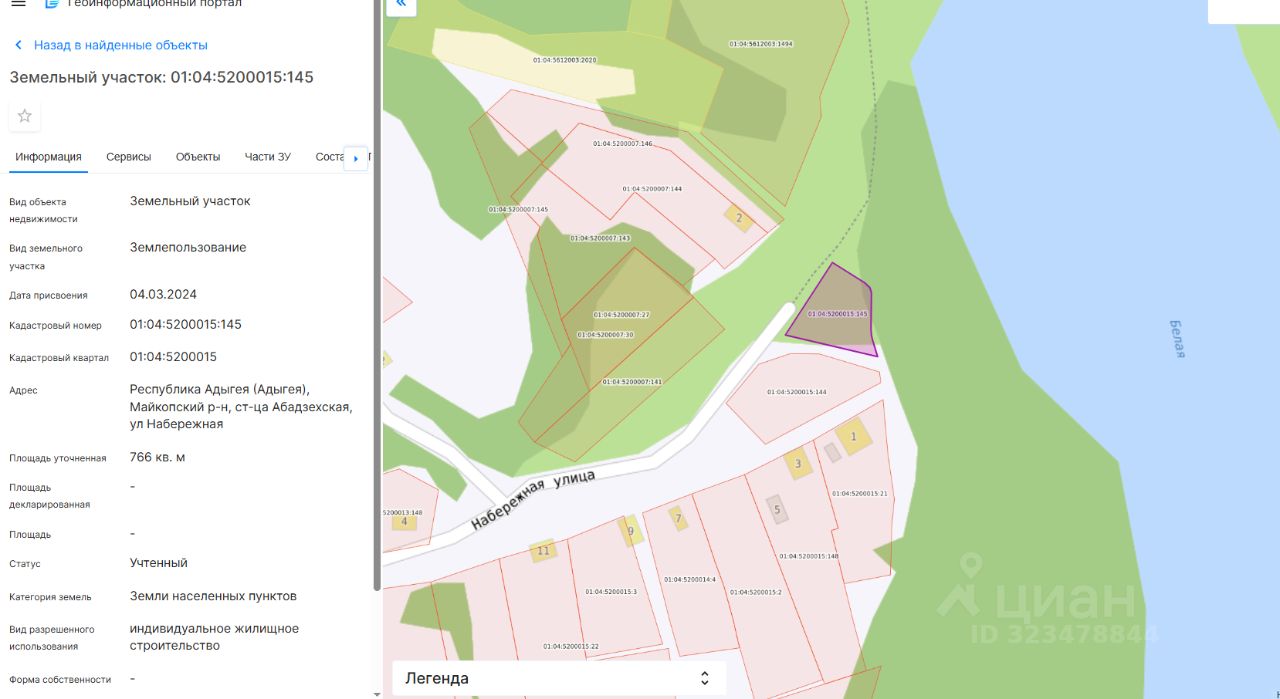Click the date value 04.03.2024
The image size is (1280, 699).
pyautogui.click(x=163, y=294)
